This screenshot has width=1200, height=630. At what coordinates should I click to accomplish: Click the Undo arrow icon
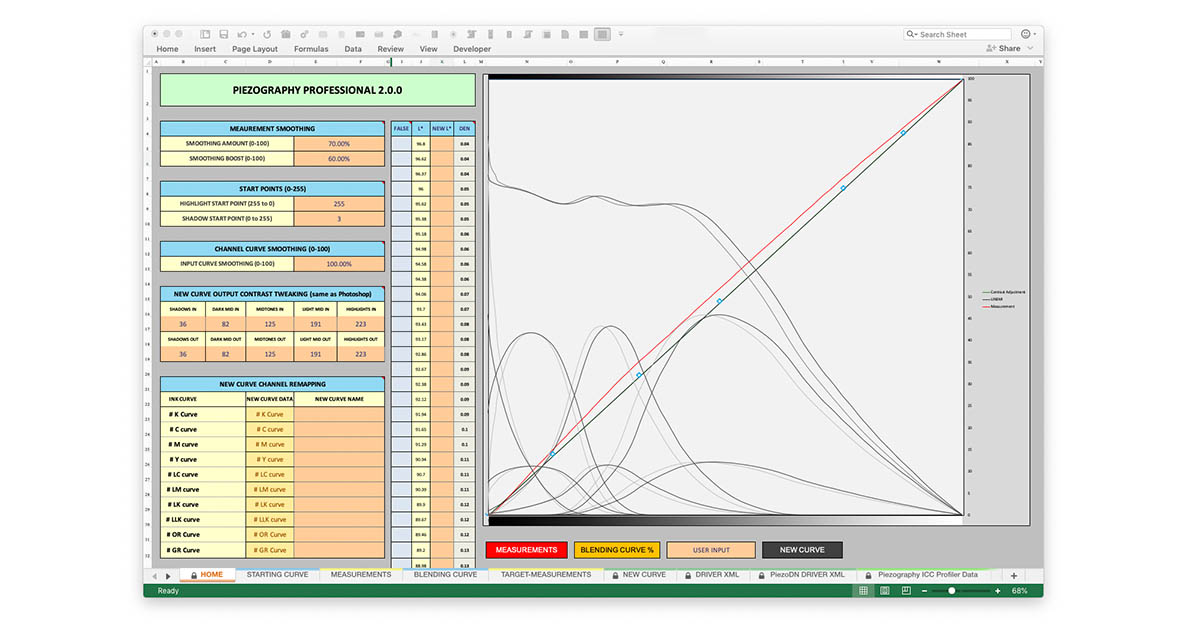coord(242,34)
